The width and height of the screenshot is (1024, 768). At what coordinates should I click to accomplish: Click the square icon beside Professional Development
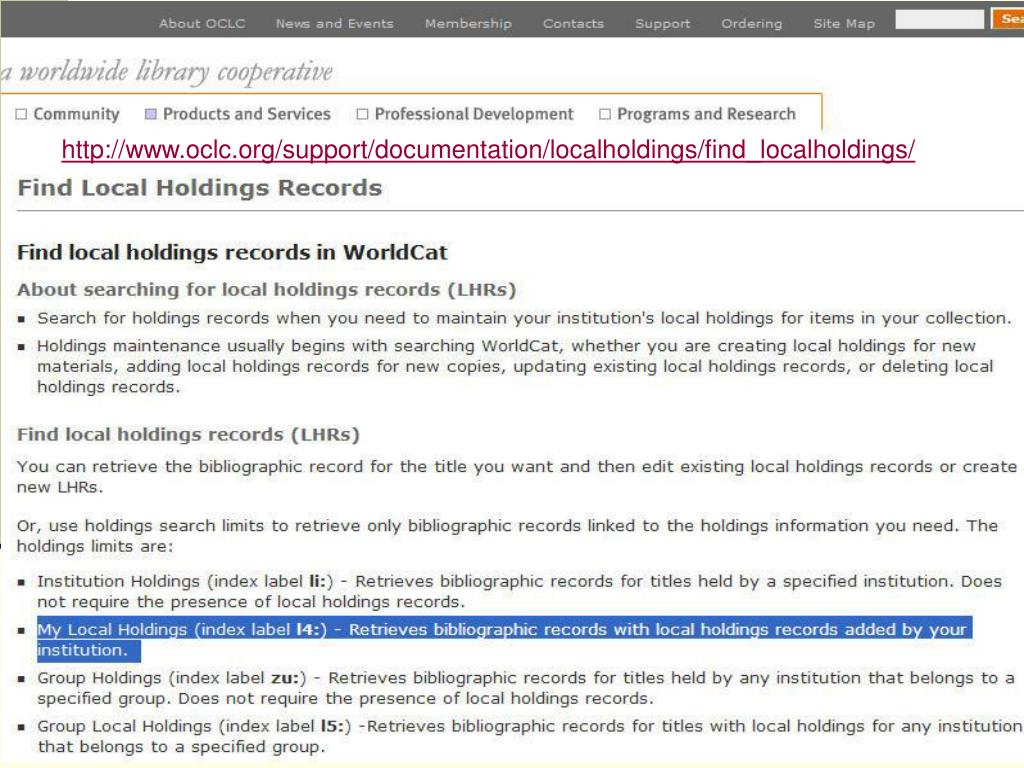click(362, 114)
